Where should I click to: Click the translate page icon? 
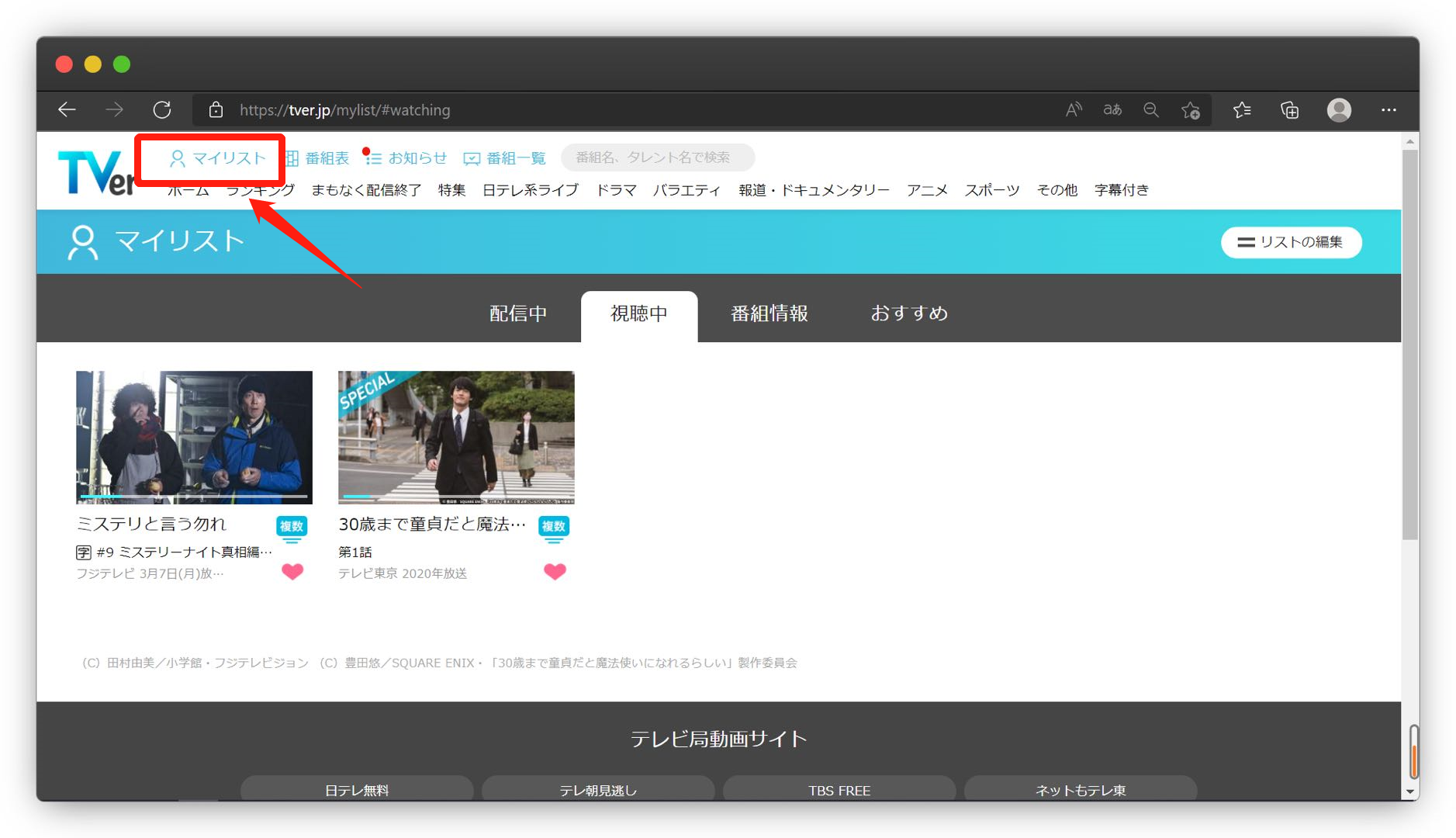[1112, 109]
